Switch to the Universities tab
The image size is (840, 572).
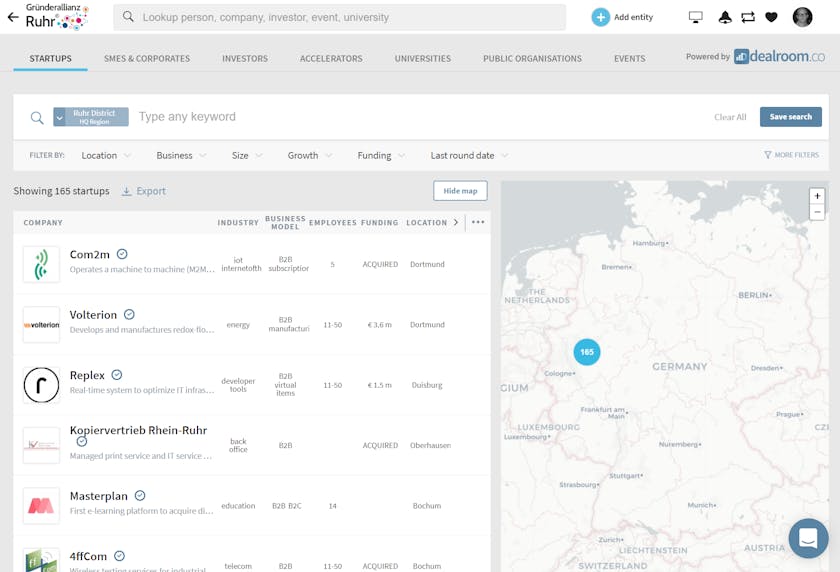click(422, 59)
